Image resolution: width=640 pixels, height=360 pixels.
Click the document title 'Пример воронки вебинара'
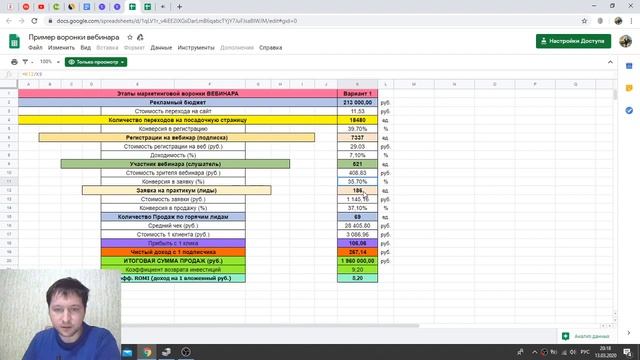pos(74,37)
